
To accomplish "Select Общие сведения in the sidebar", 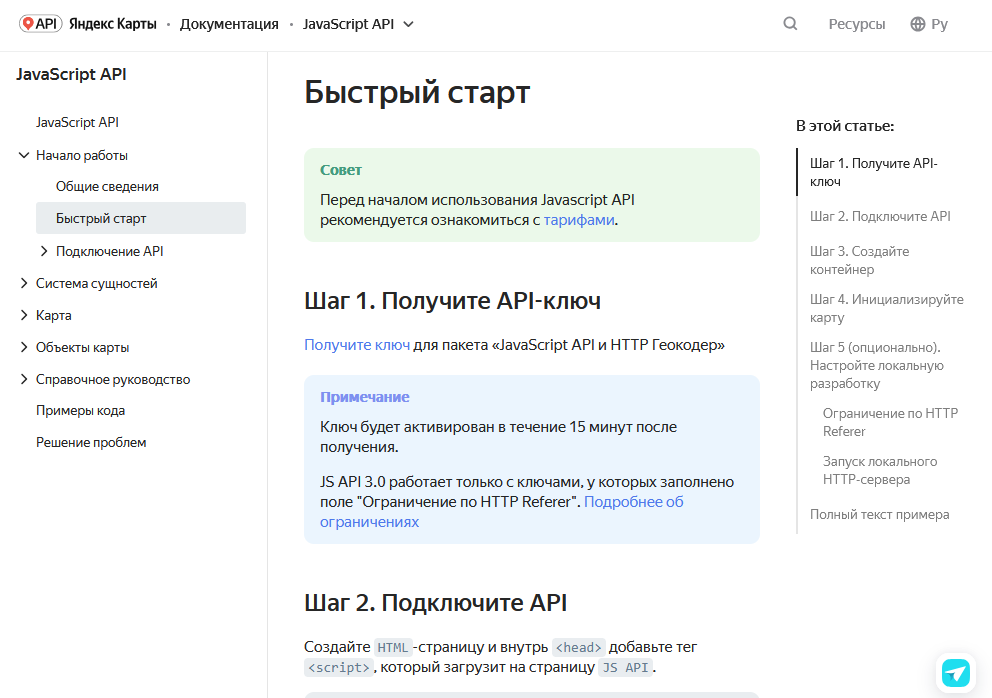I will coord(107,186).
